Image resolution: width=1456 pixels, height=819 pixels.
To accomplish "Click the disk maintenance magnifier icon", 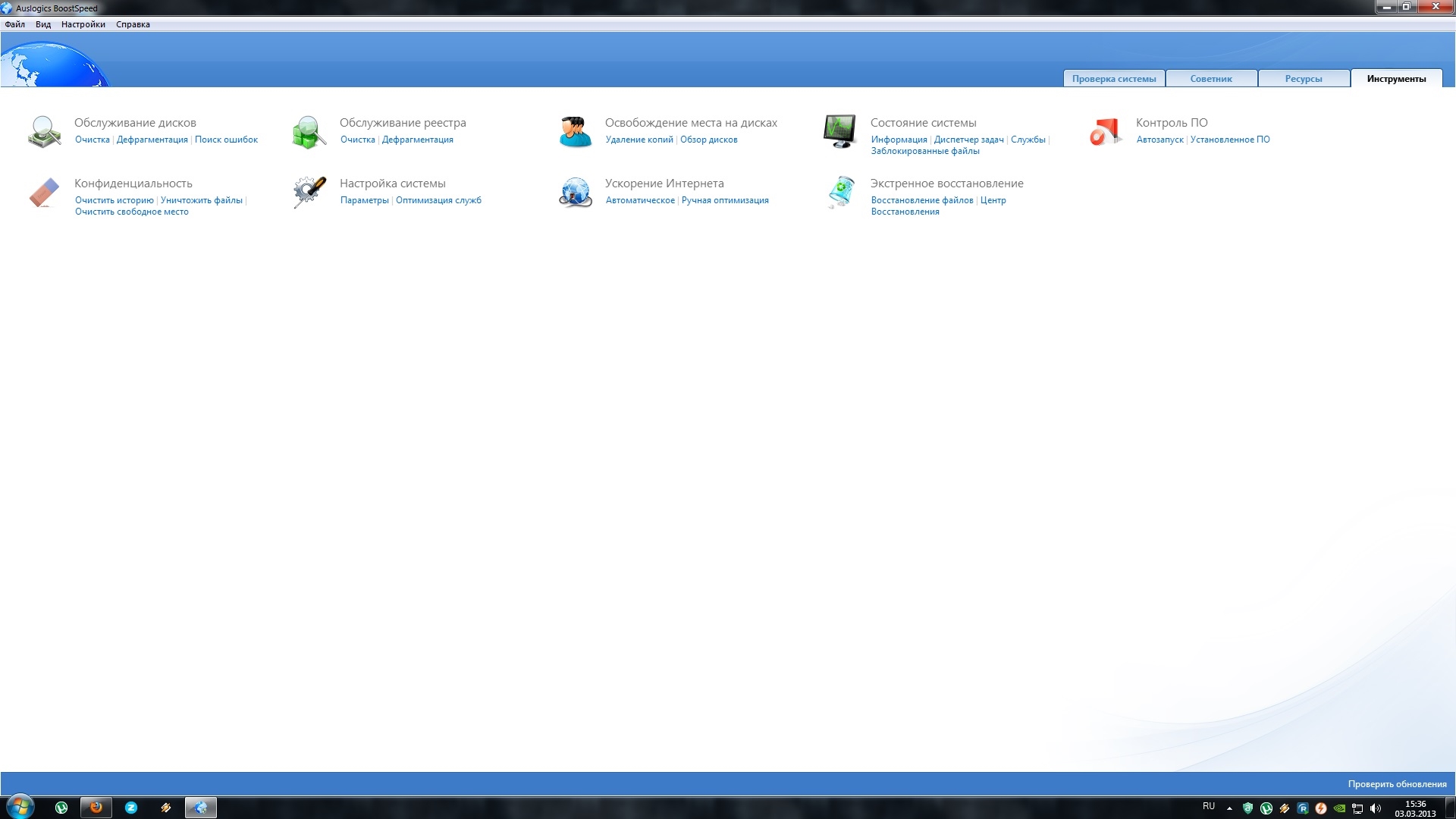I will point(44,132).
